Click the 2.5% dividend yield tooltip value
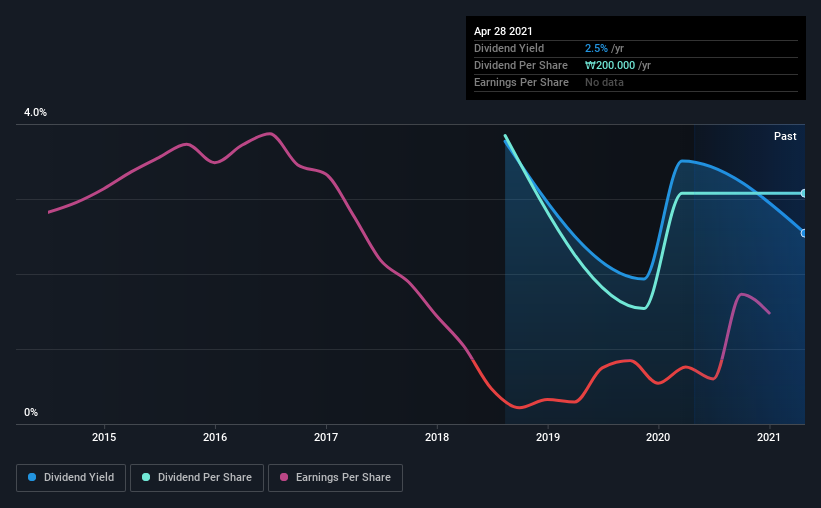Image resolution: width=821 pixels, height=508 pixels. 596,48
